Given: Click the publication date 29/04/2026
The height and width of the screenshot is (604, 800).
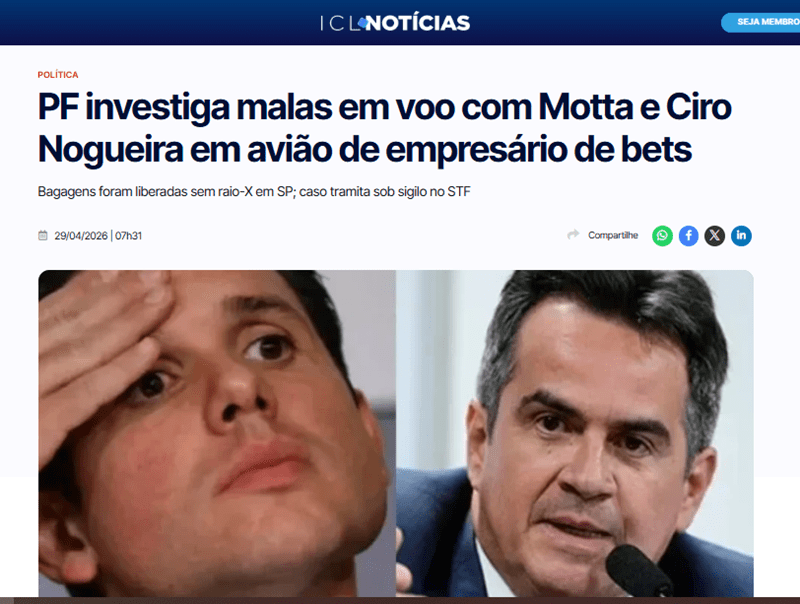Looking at the screenshot, I should [81, 236].
